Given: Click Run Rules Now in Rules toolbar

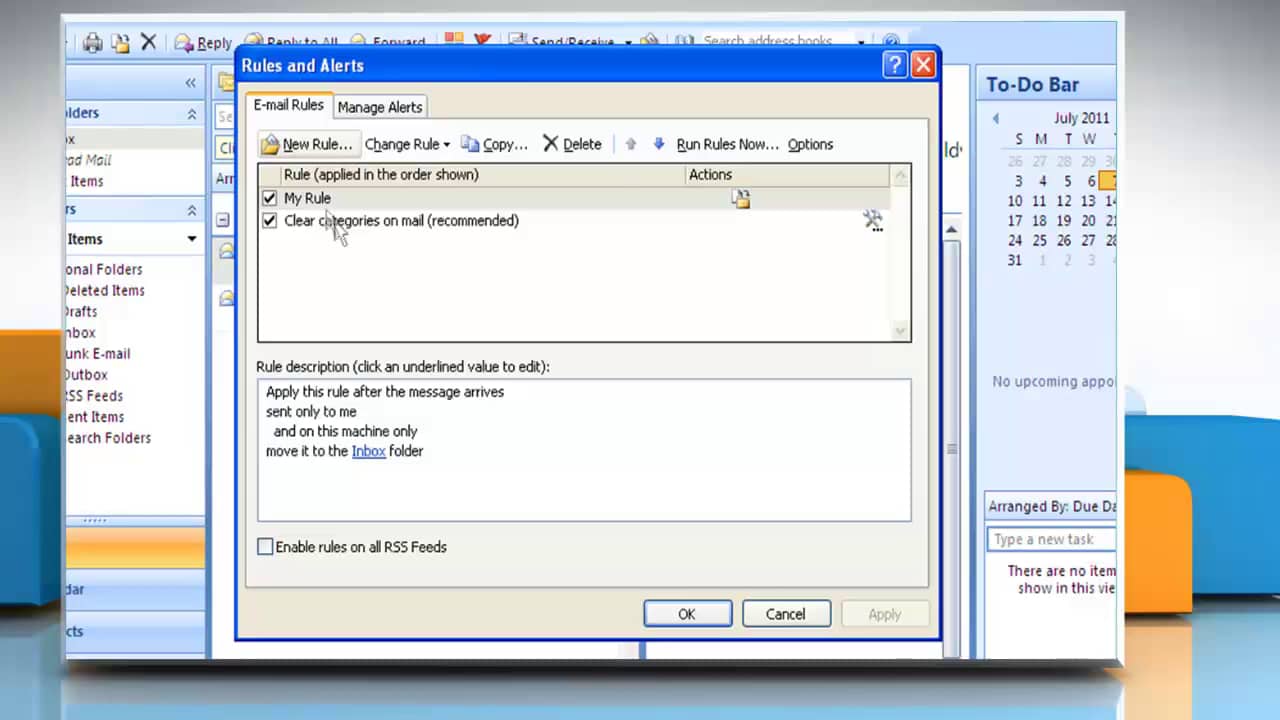Looking at the screenshot, I should coord(727,144).
